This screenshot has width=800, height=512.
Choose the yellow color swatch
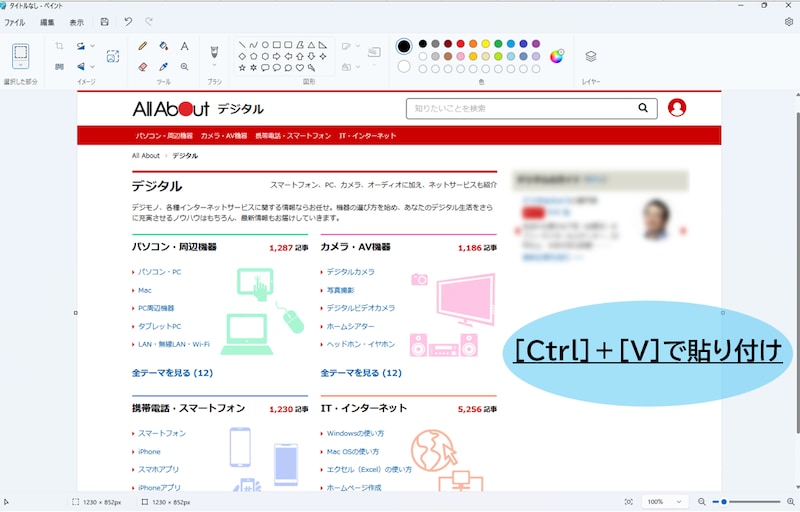point(486,44)
